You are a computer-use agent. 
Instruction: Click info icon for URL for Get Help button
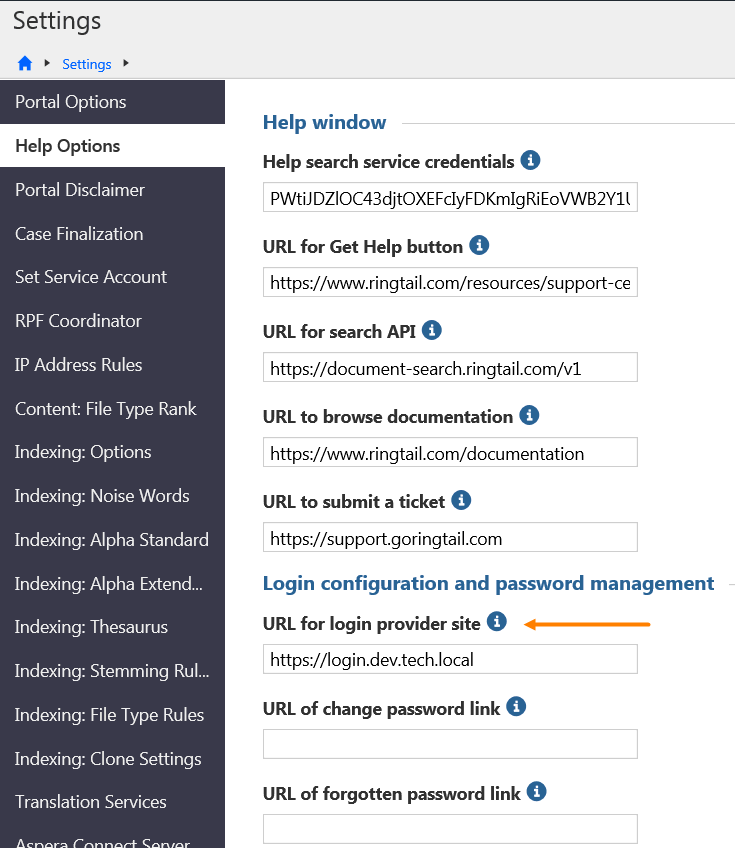479,245
